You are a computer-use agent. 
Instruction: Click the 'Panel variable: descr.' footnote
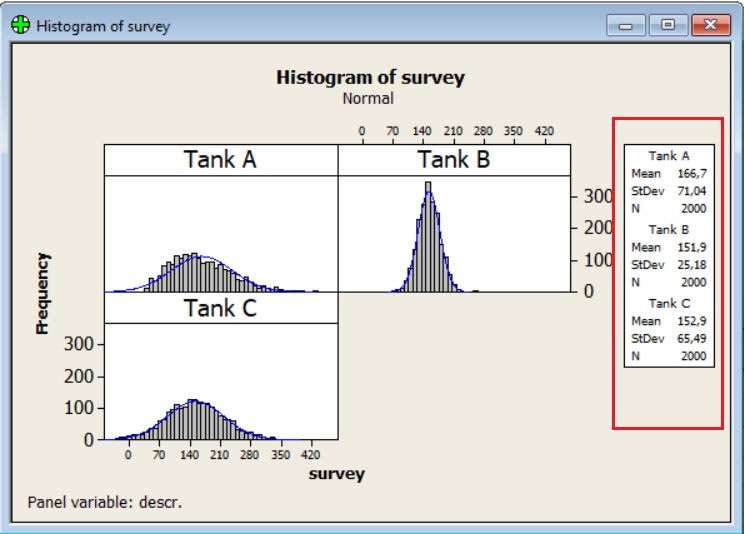click(x=105, y=501)
